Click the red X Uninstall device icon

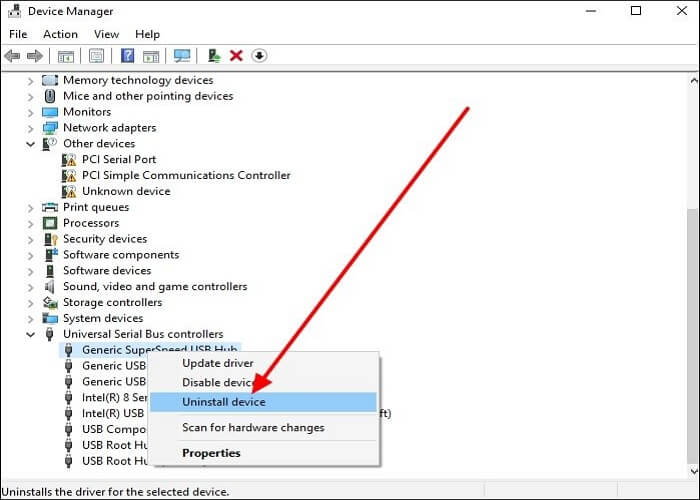pyautogui.click(x=236, y=56)
